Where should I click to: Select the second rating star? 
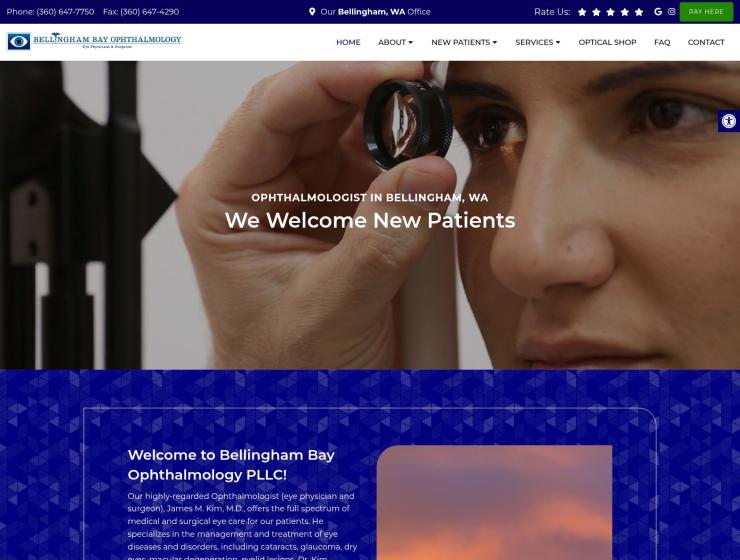[596, 12]
